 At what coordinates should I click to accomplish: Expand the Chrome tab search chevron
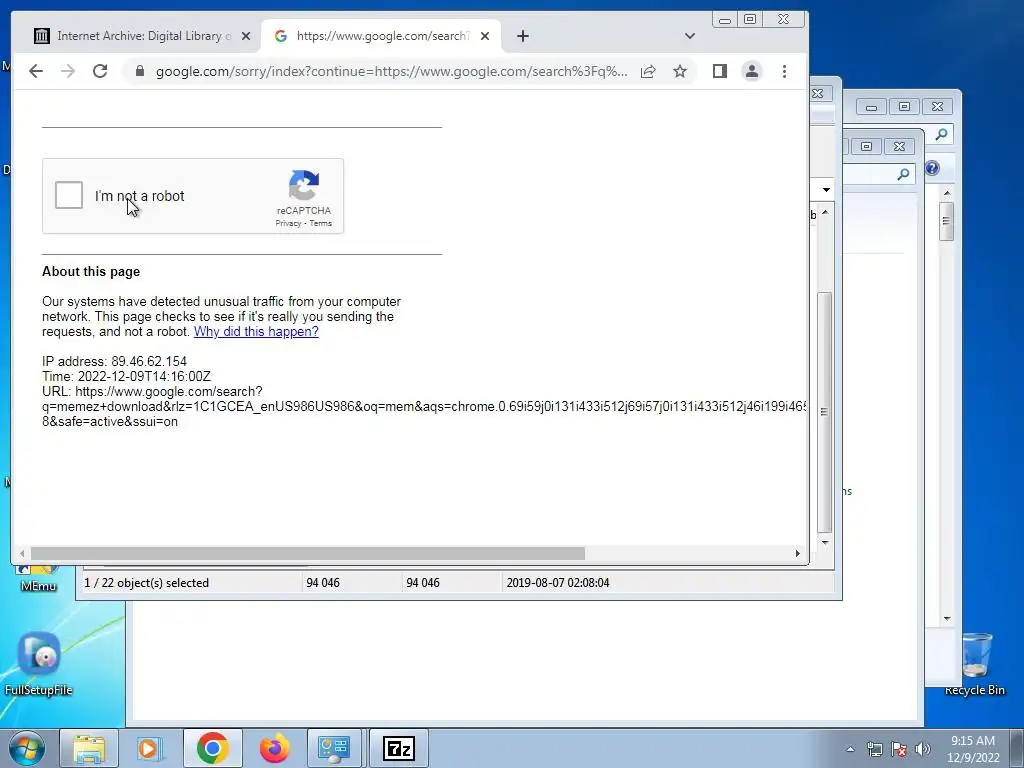pos(690,36)
